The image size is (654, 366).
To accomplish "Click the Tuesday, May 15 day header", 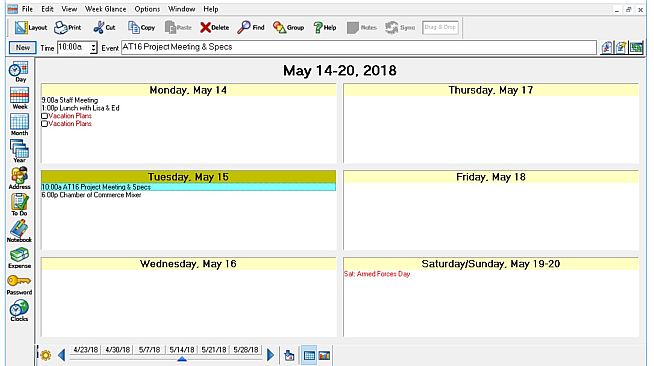I will (x=188, y=177).
